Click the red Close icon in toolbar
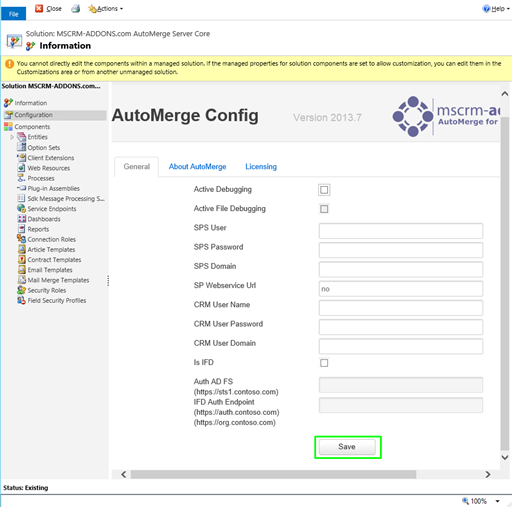The image size is (512, 507). click(39, 8)
